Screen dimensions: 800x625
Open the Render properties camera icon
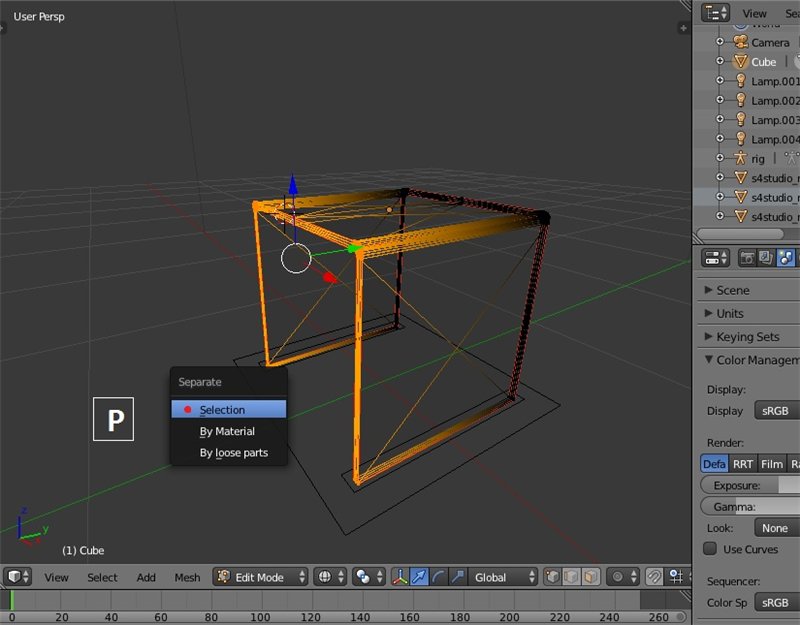(x=747, y=258)
